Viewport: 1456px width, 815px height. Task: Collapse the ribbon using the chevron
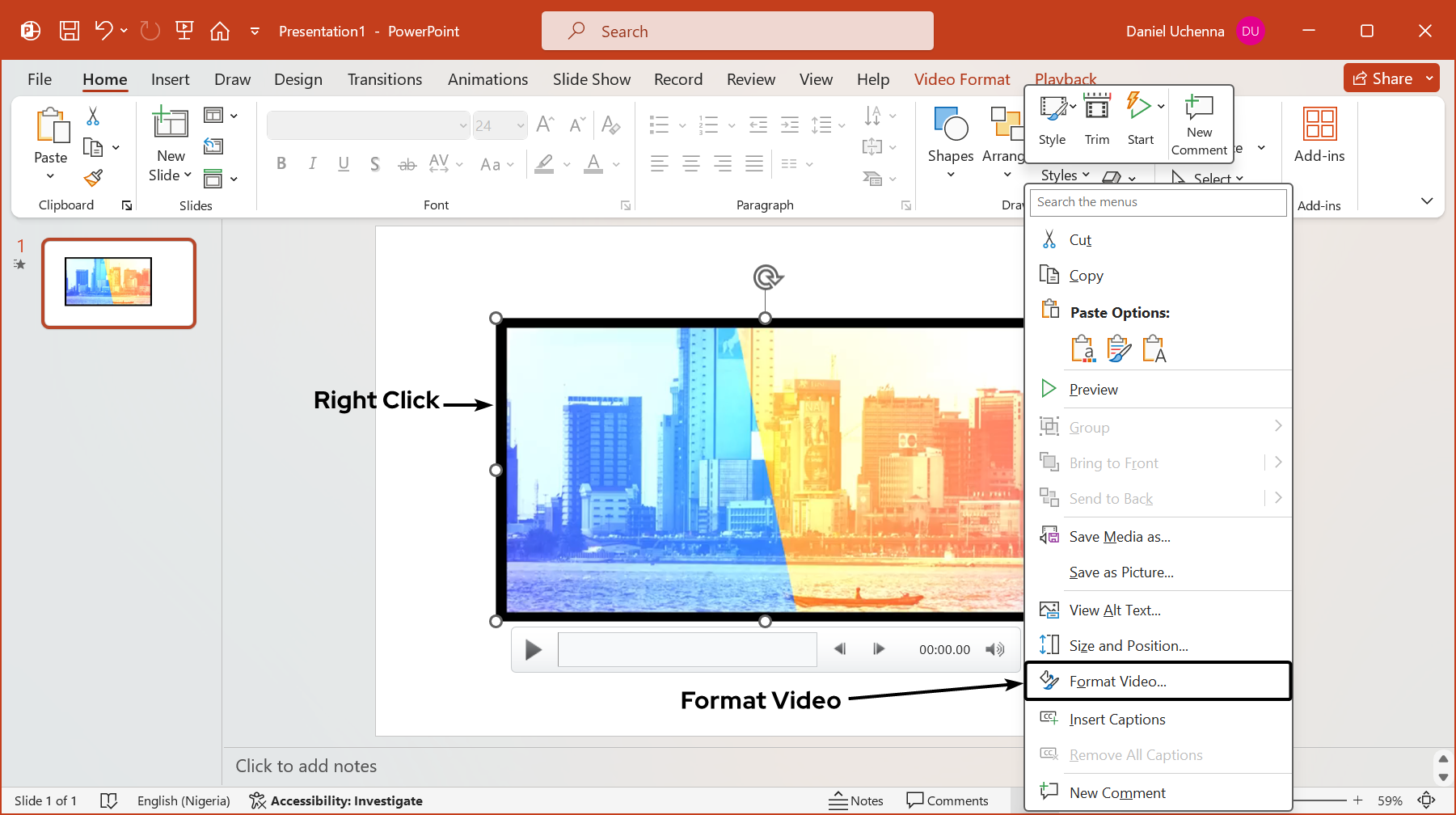click(x=1427, y=201)
